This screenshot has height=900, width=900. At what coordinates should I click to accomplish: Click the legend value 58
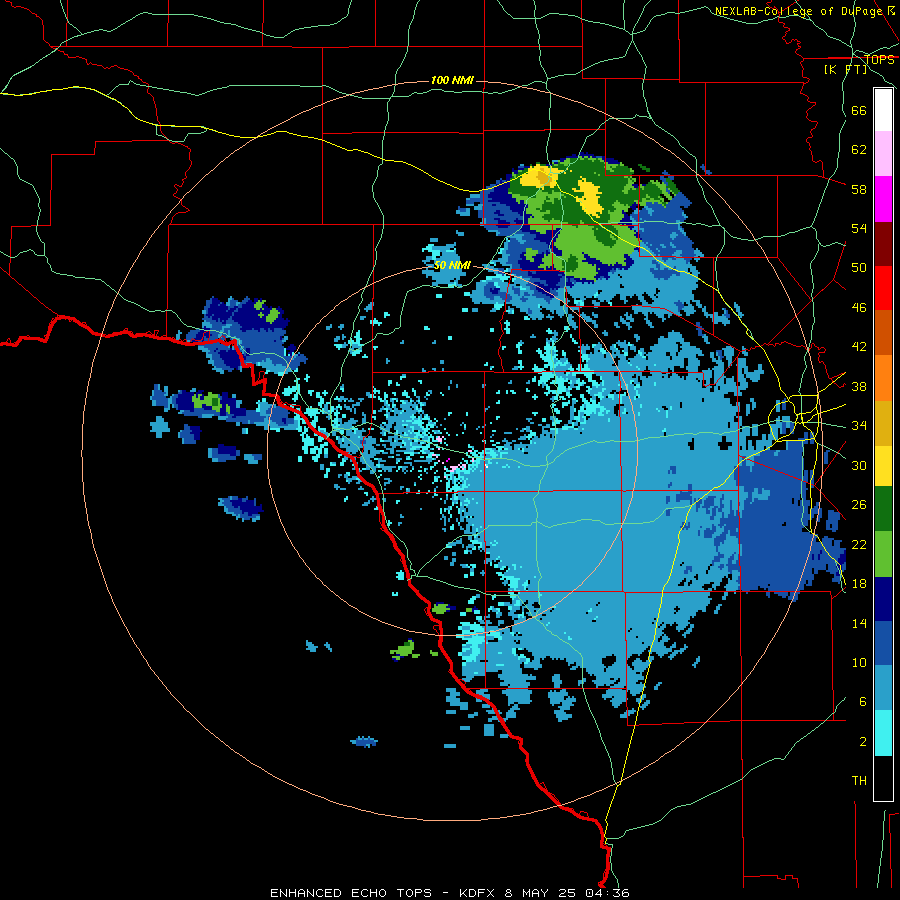pyautogui.click(x=859, y=189)
